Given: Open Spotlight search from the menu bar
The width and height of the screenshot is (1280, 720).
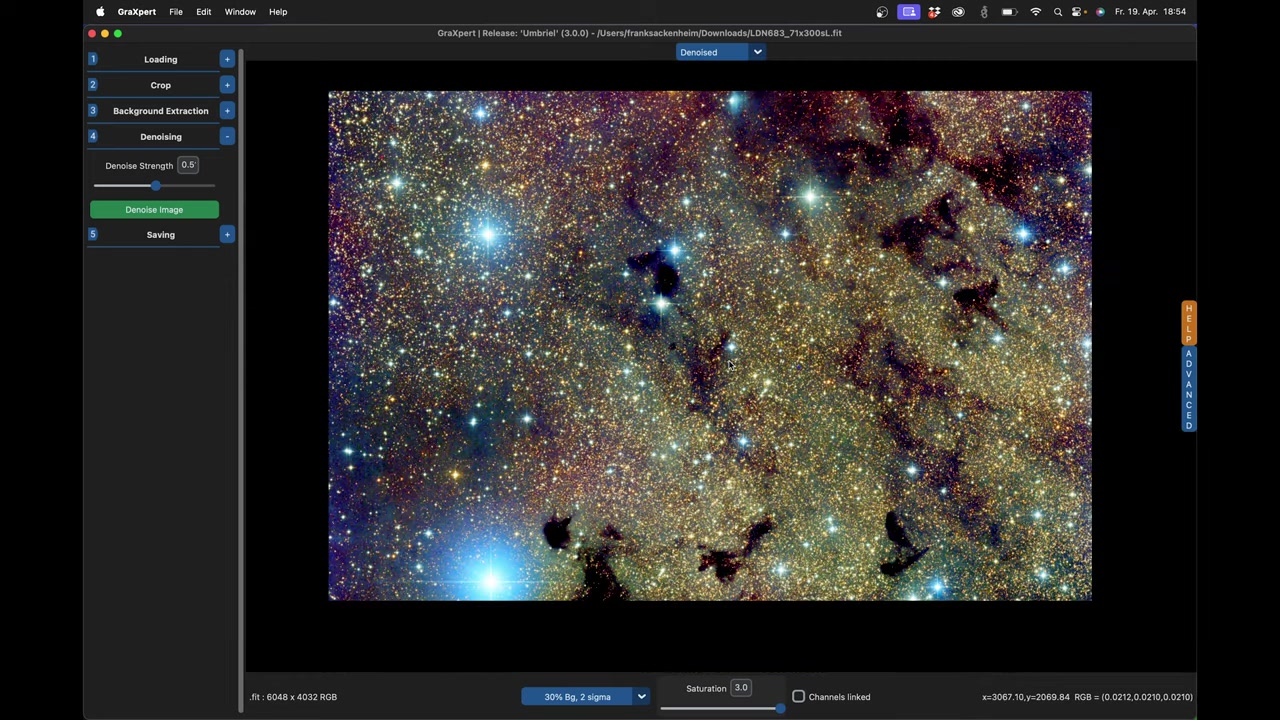Looking at the screenshot, I should [1057, 11].
